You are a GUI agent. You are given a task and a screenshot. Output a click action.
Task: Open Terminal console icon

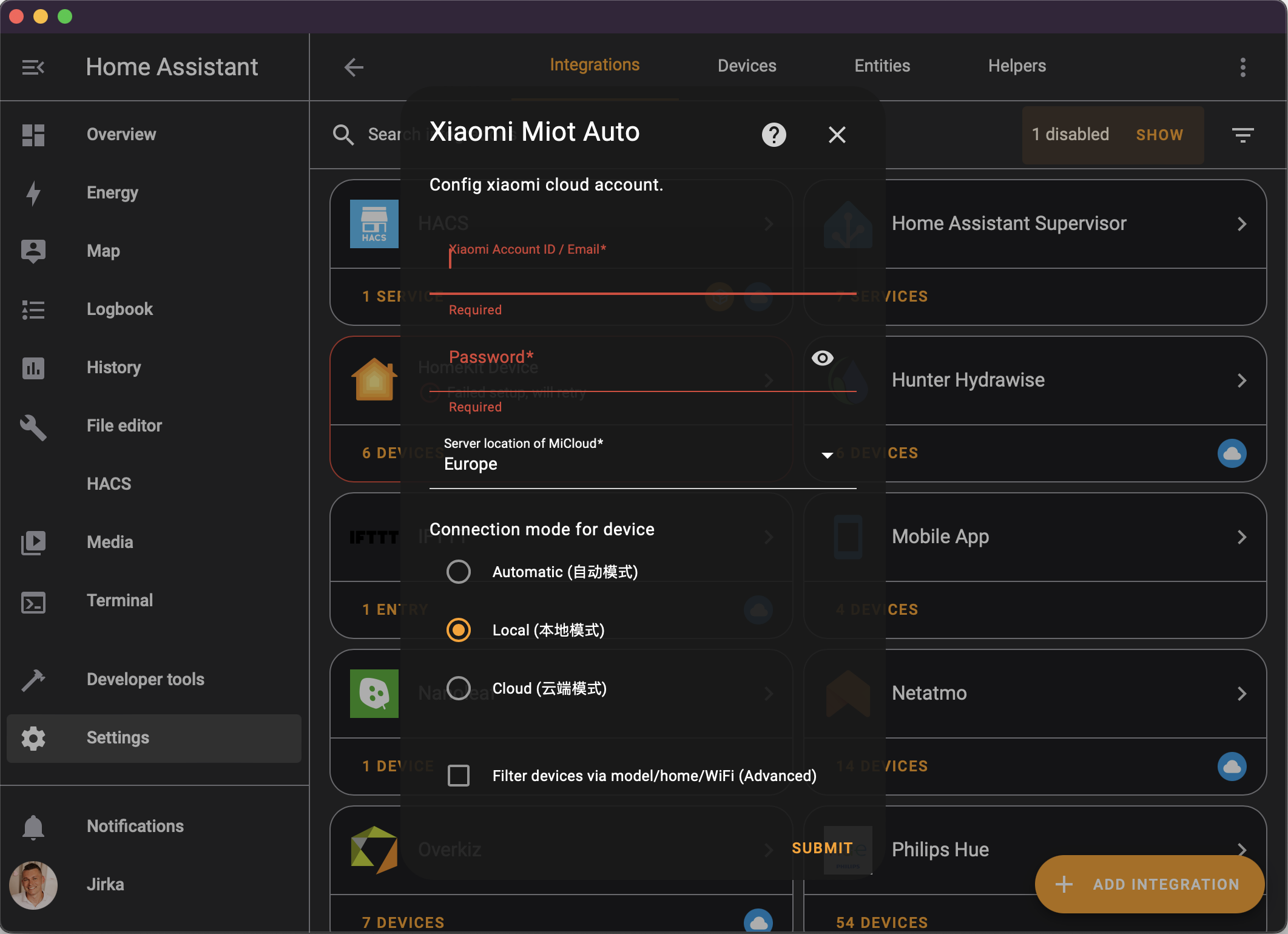point(33,602)
